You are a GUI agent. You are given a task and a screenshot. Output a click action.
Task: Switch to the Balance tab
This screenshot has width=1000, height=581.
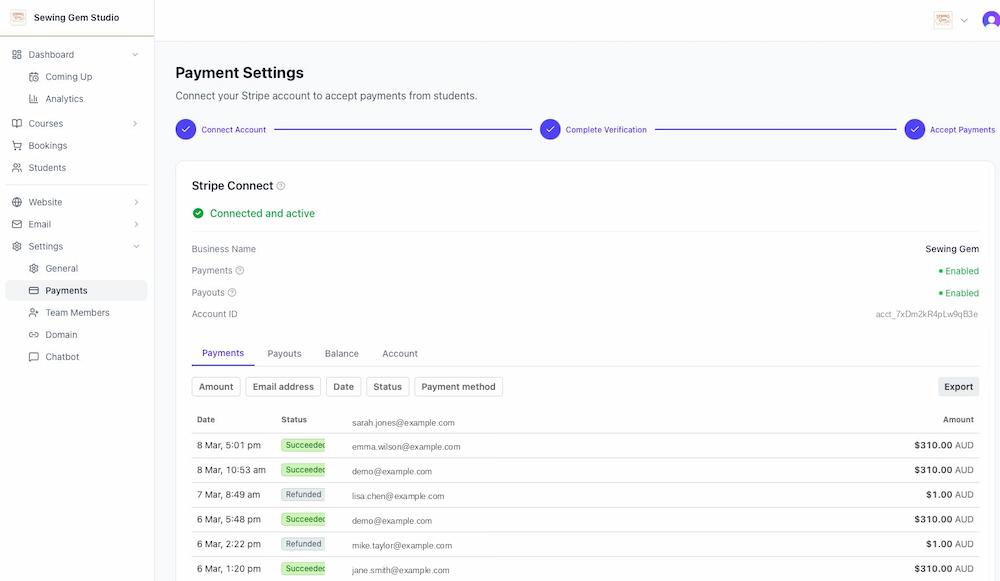pos(341,353)
